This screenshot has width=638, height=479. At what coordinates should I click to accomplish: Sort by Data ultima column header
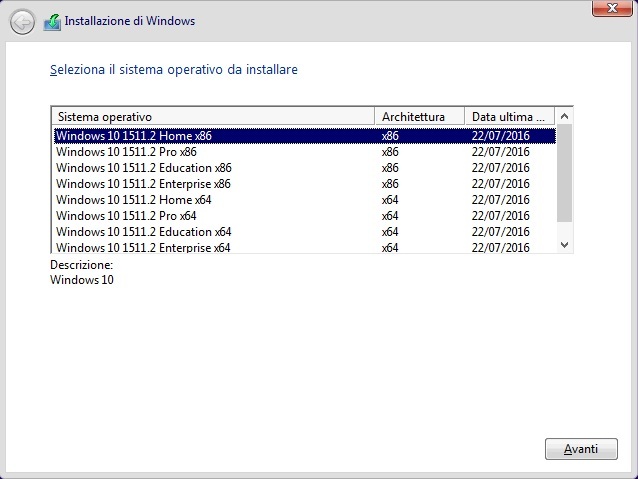pyautogui.click(x=509, y=117)
